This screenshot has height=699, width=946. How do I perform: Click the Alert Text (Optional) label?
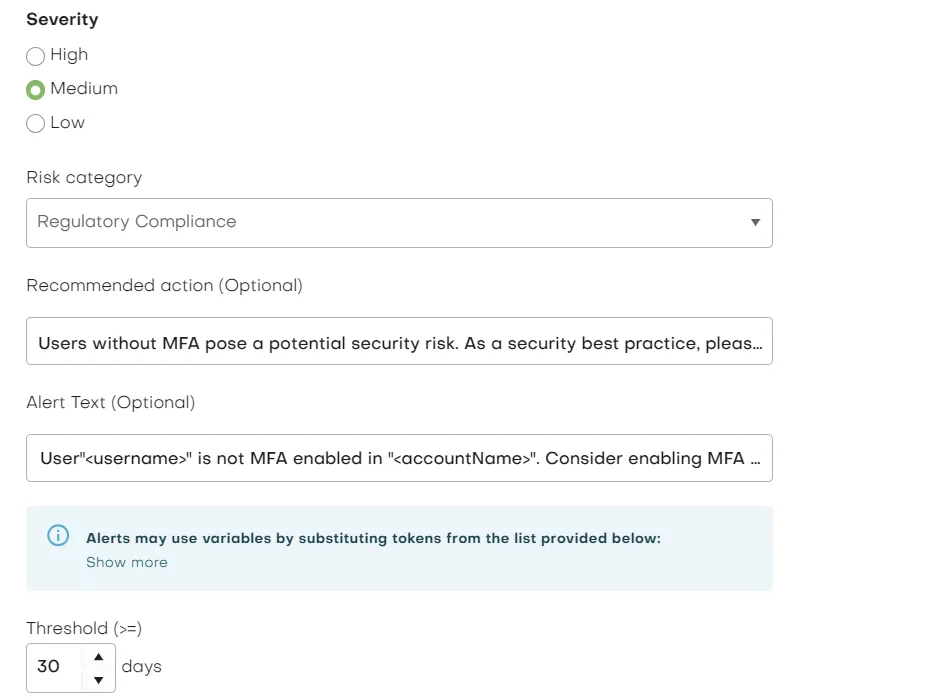coord(110,403)
